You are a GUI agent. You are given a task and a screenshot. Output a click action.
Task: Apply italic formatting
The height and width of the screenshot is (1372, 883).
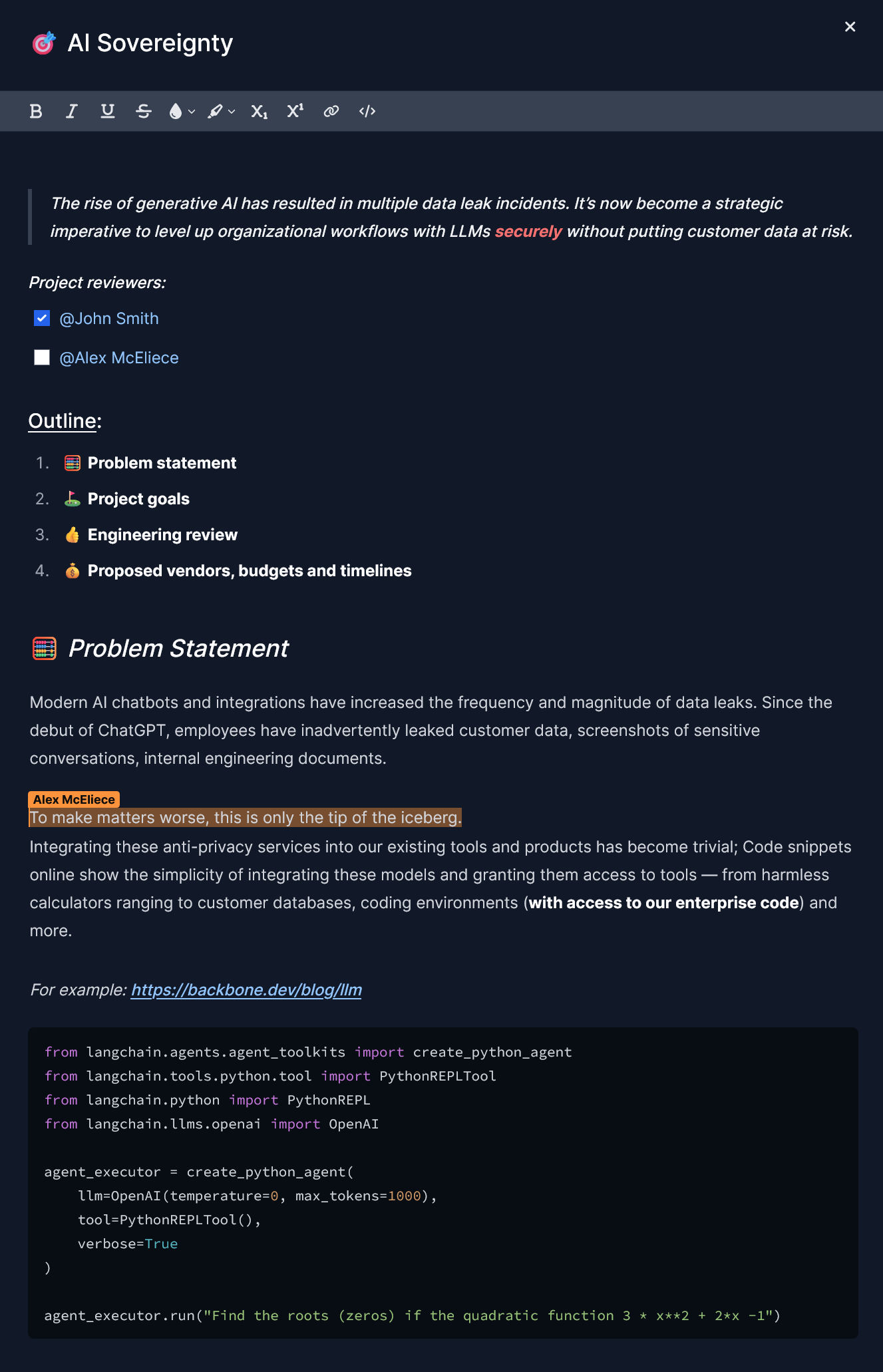click(x=71, y=111)
